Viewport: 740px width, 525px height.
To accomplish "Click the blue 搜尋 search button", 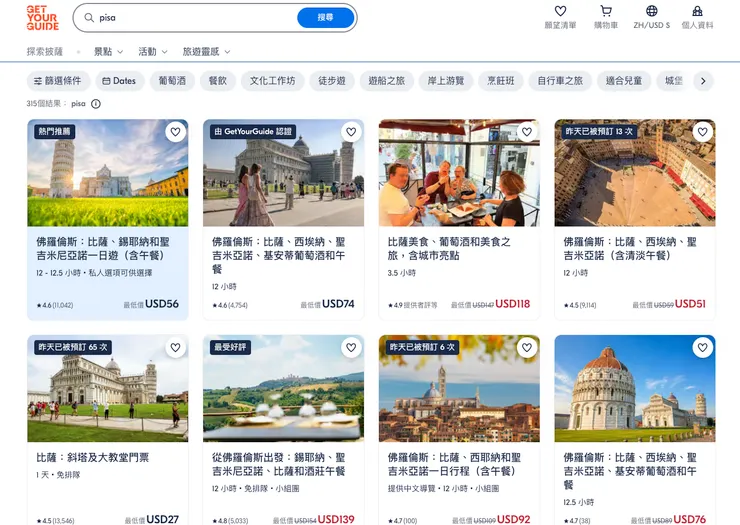I will (x=325, y=17).
